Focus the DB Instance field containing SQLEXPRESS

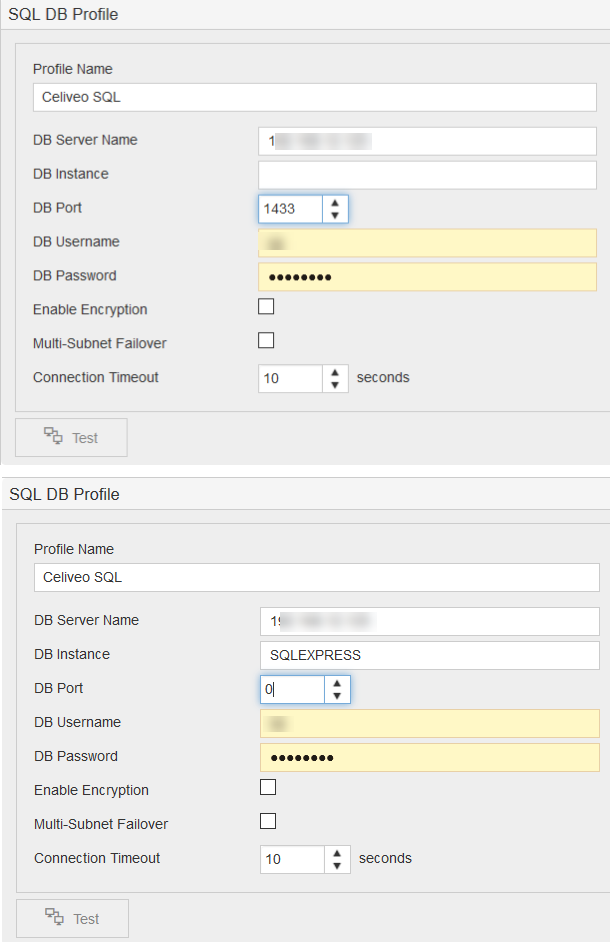coord(429,655)
